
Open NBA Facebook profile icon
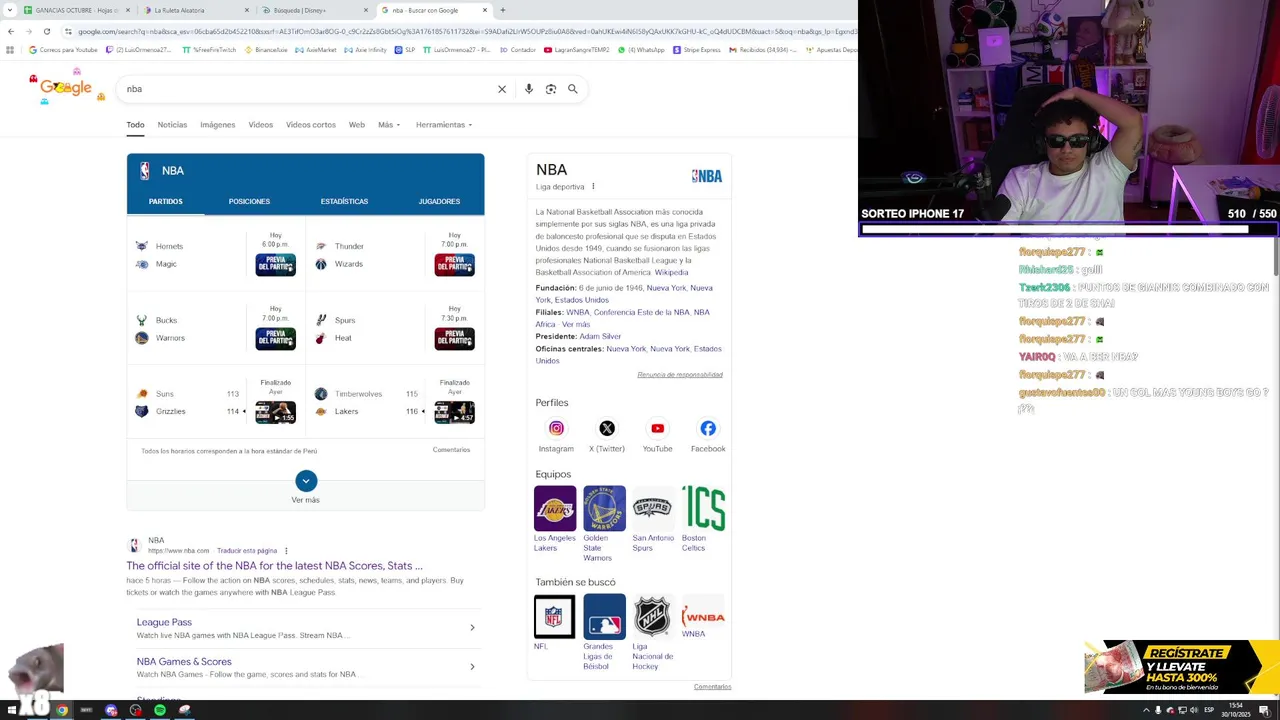(708, 428)
